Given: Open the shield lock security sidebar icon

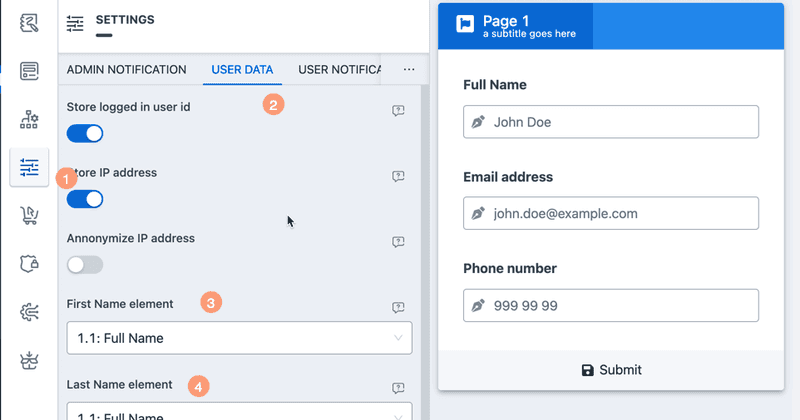Looking at the screenshot, I should (29, 263).
